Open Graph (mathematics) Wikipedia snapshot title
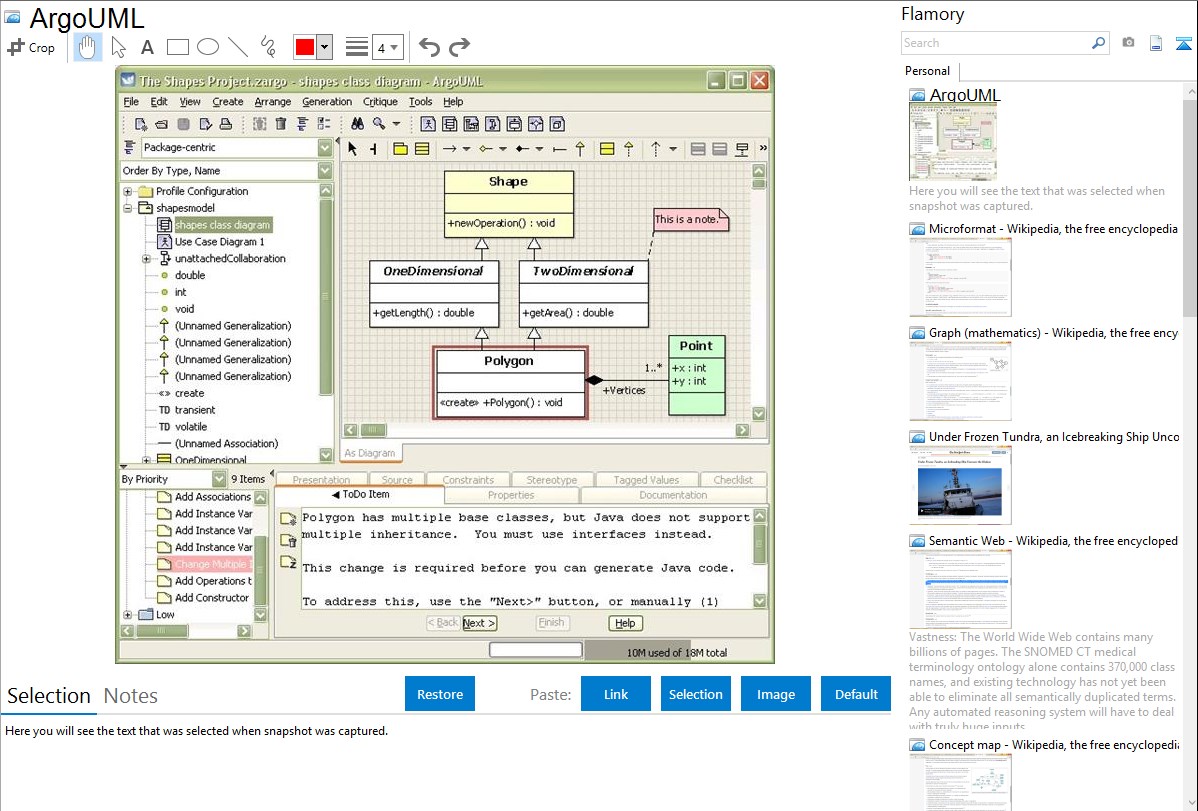 pos(1053,333)
